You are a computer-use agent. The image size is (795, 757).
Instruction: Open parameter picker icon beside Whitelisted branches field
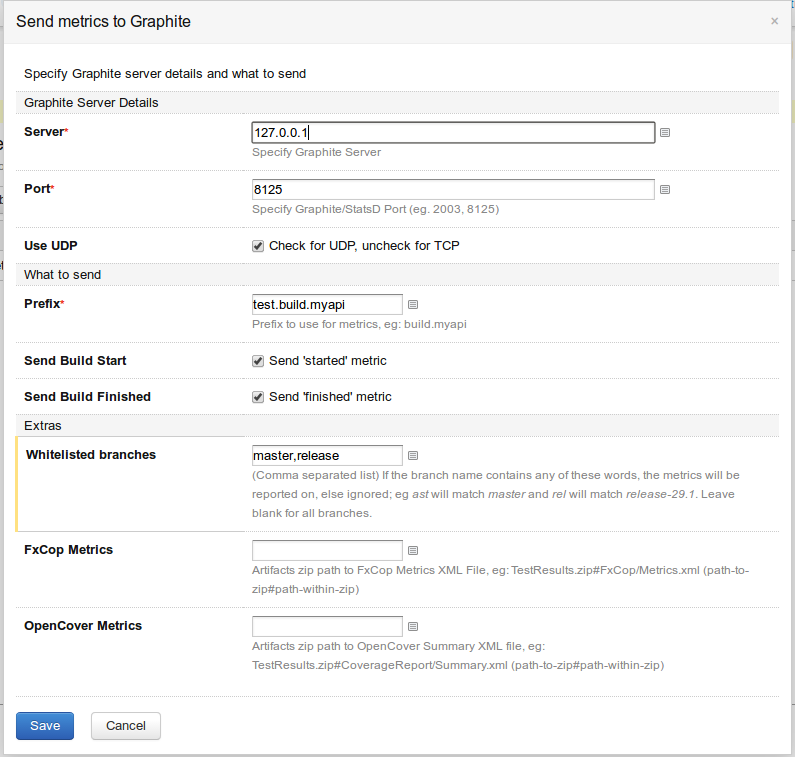413,455
